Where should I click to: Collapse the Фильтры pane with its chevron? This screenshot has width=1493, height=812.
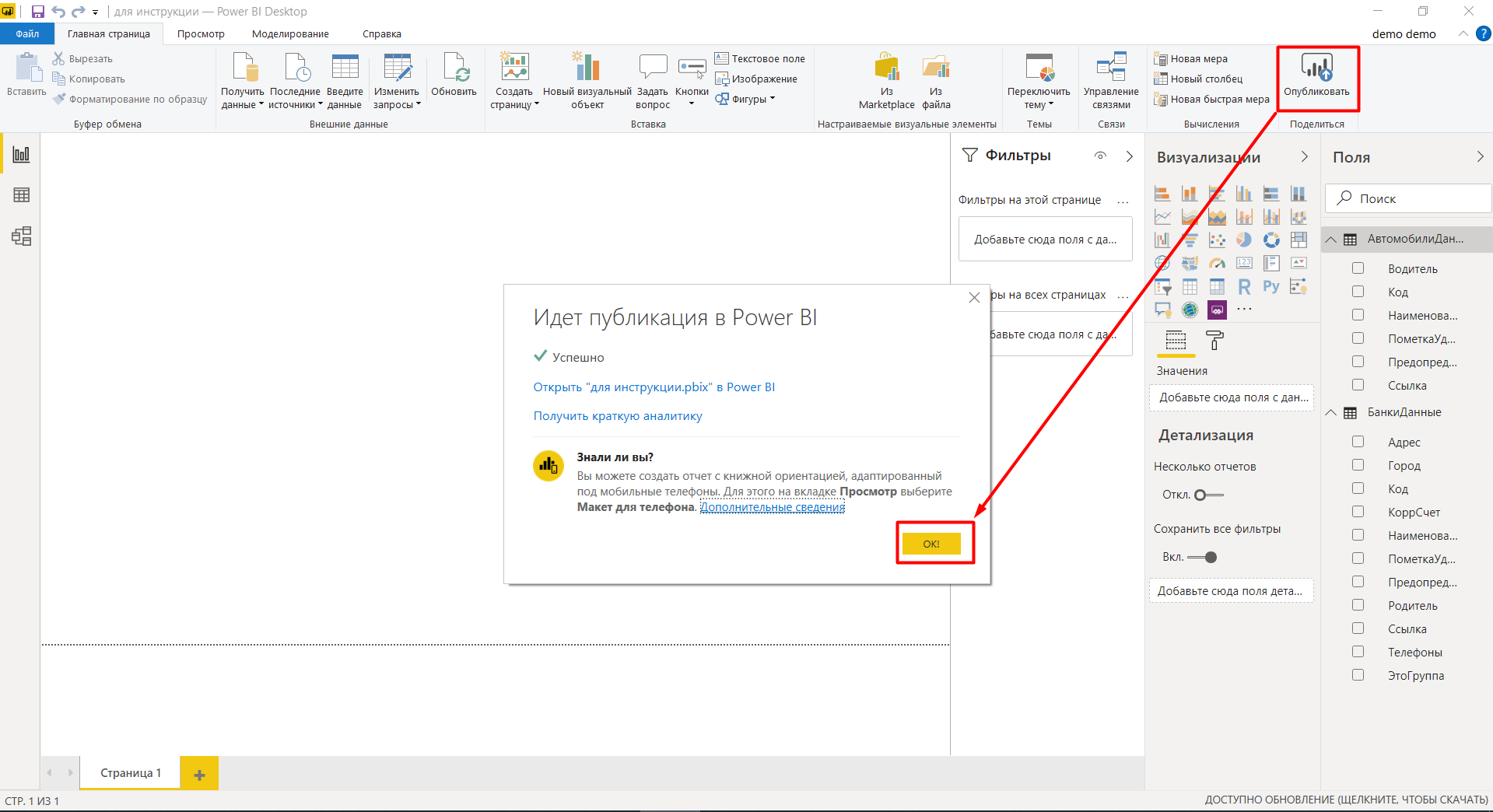[x=1130, y=156]
